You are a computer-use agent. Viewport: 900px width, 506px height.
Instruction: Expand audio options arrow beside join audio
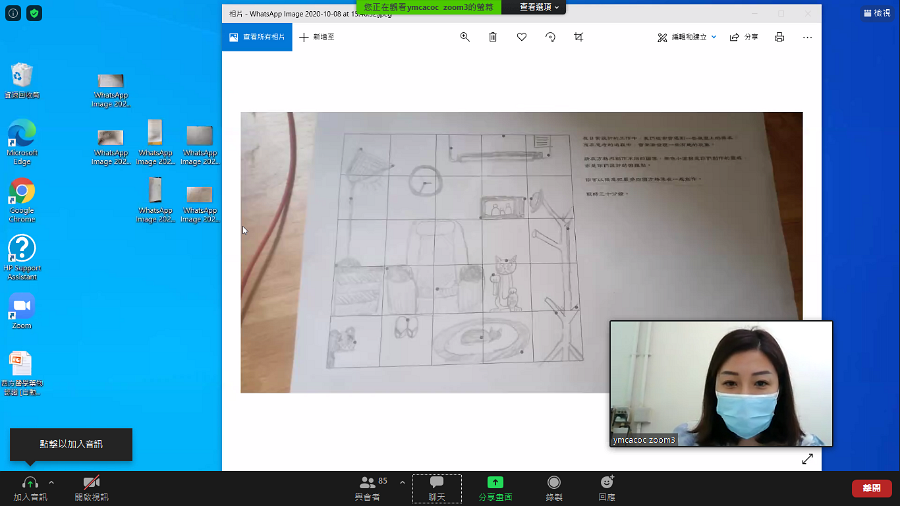pyautogui.click(x=51, y=482)
